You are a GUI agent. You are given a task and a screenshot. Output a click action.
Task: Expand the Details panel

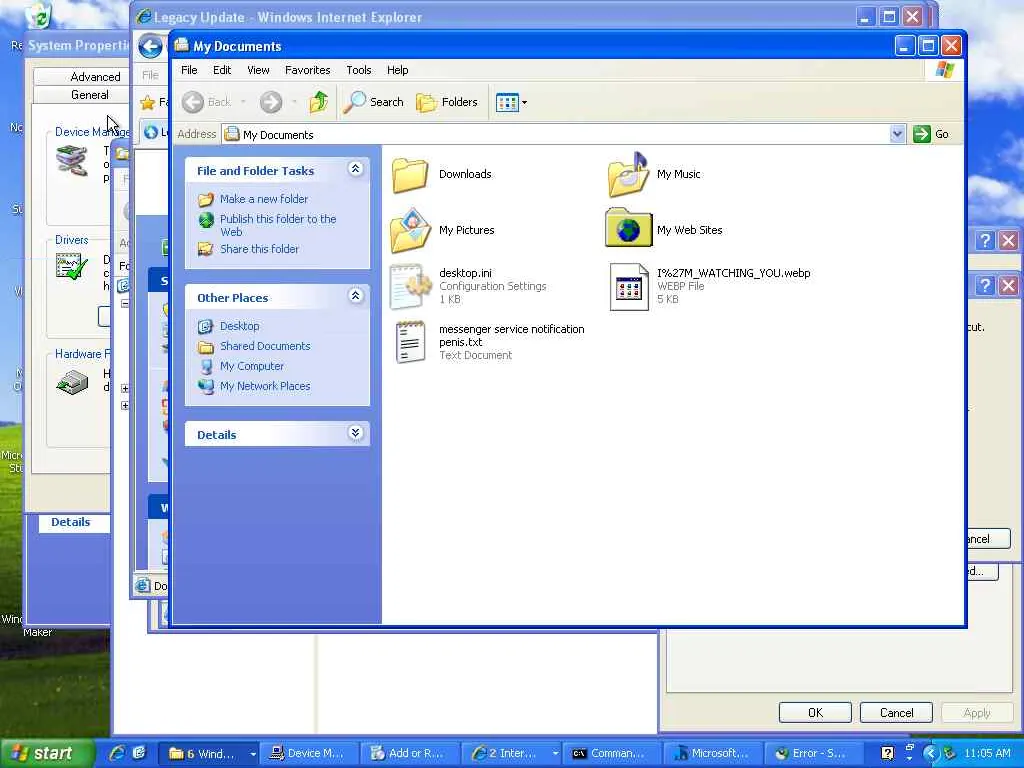355,432
